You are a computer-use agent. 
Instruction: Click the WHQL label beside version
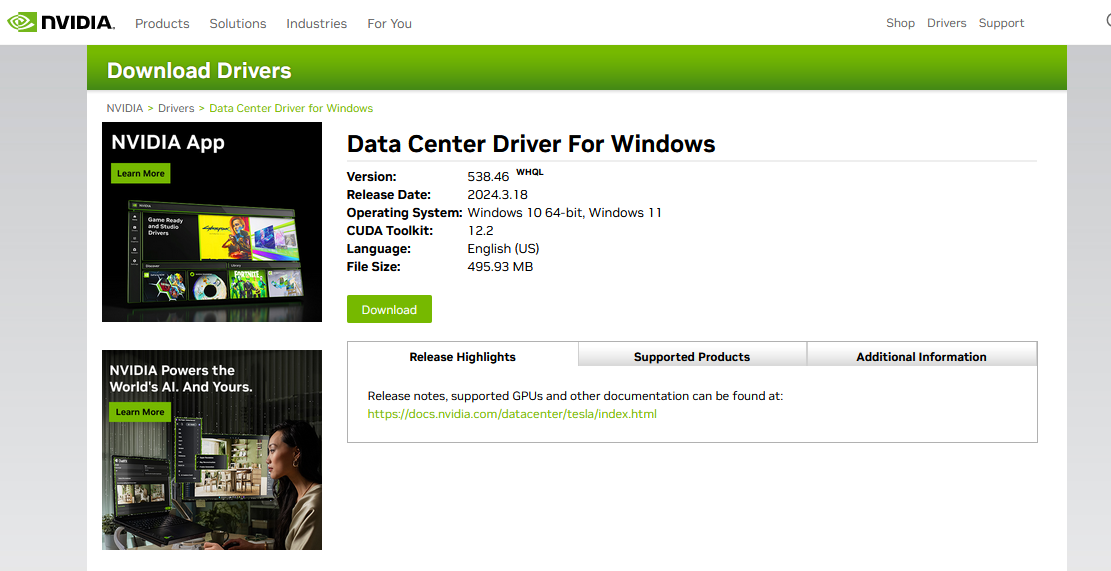point(529,172)
